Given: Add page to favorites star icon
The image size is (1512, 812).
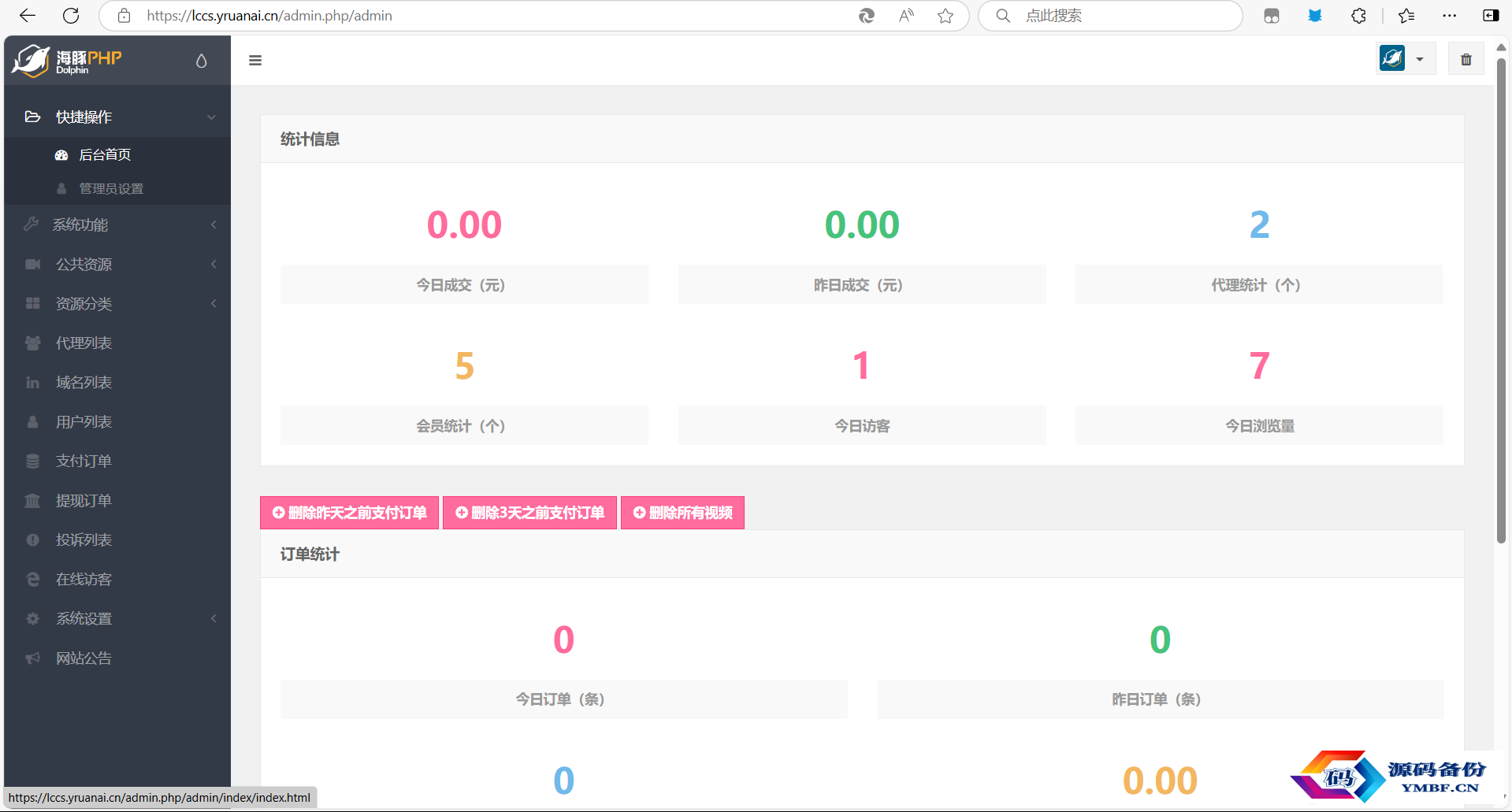Looking at the screenshot, I should (x=945, y=16).
